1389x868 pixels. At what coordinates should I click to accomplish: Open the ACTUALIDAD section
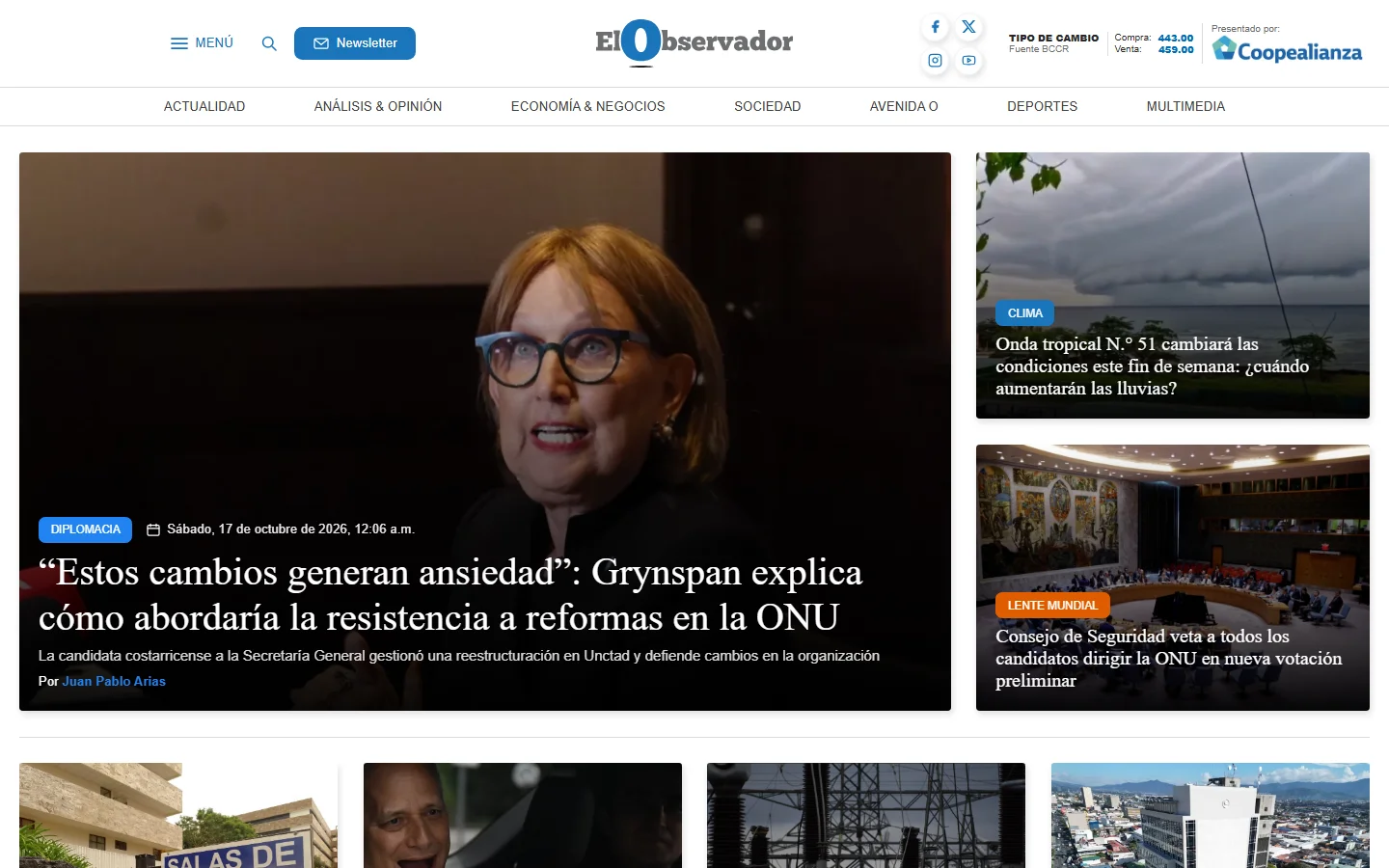pyautogui.click(x=204, y=106)
